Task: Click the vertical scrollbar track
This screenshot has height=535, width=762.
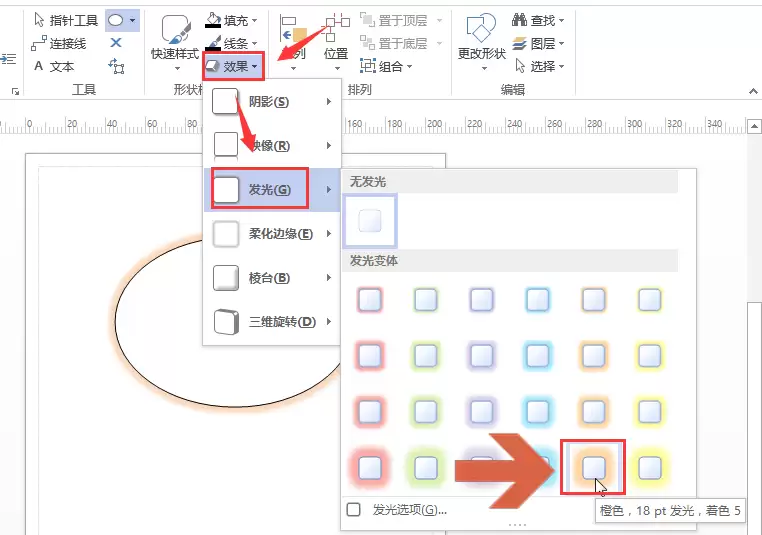Action: [754, 219]
